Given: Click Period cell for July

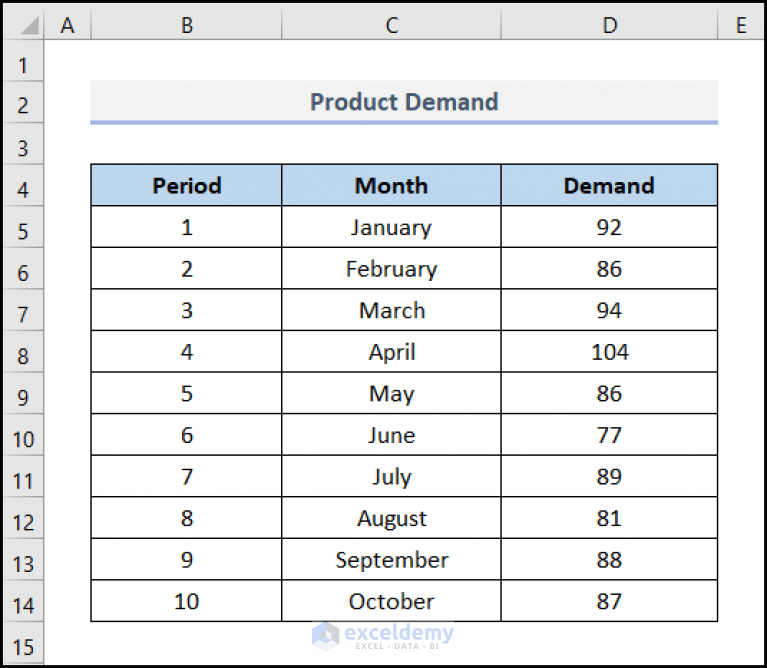Looking at the screenshot, I should [x=186, y=476].
